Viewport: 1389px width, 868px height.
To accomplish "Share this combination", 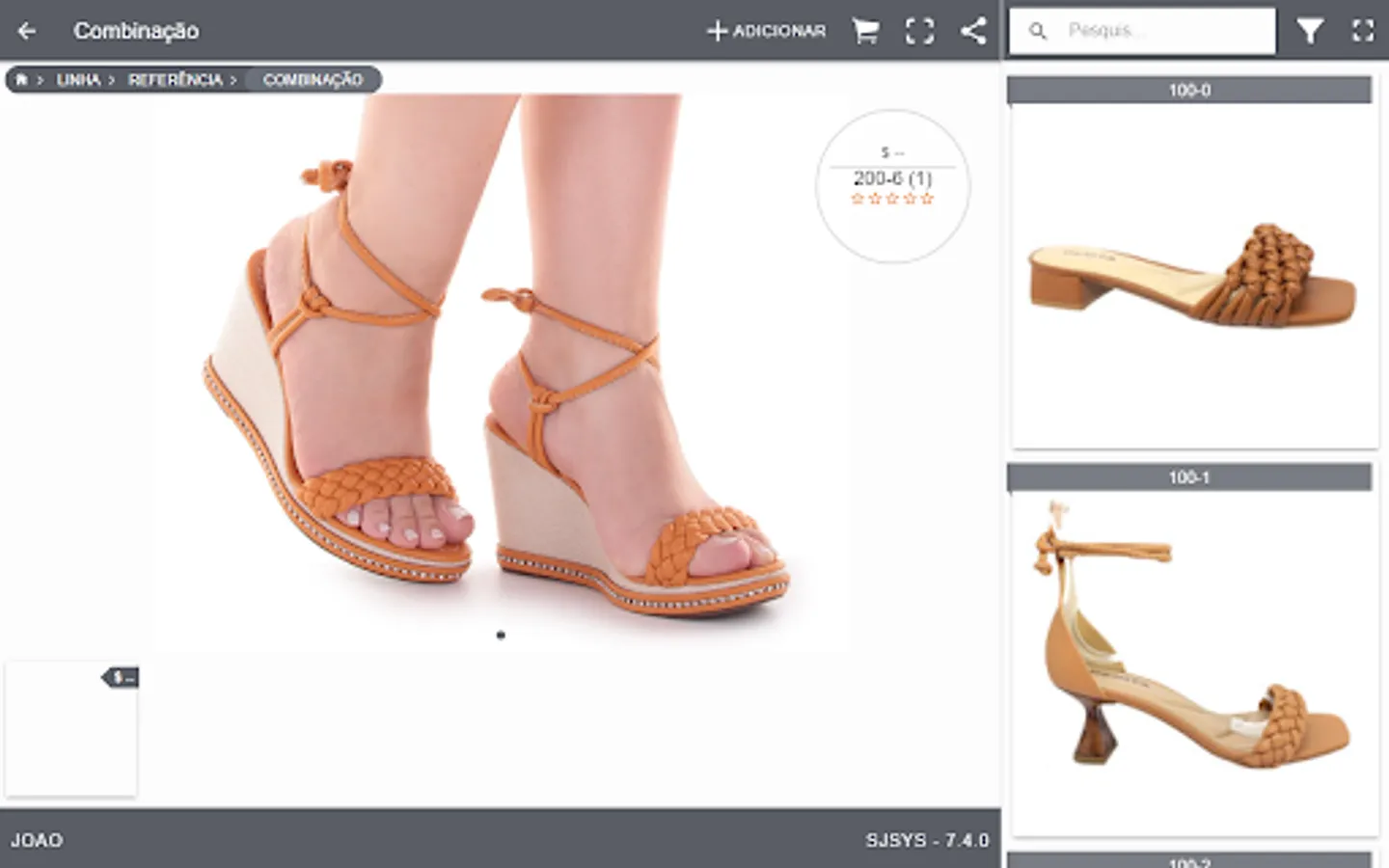I will pyautogui.click(x=973, y=31).
